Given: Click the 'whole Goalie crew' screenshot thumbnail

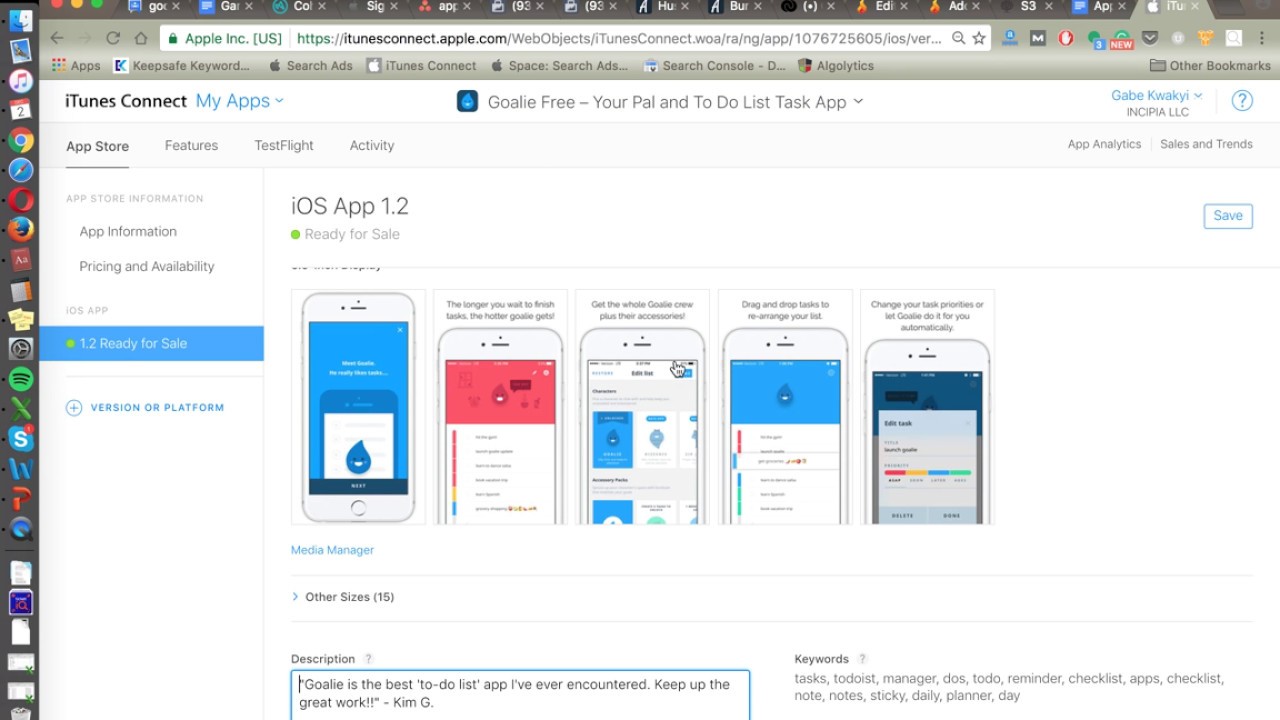Looking at the screenshot, I should (642, 407).
